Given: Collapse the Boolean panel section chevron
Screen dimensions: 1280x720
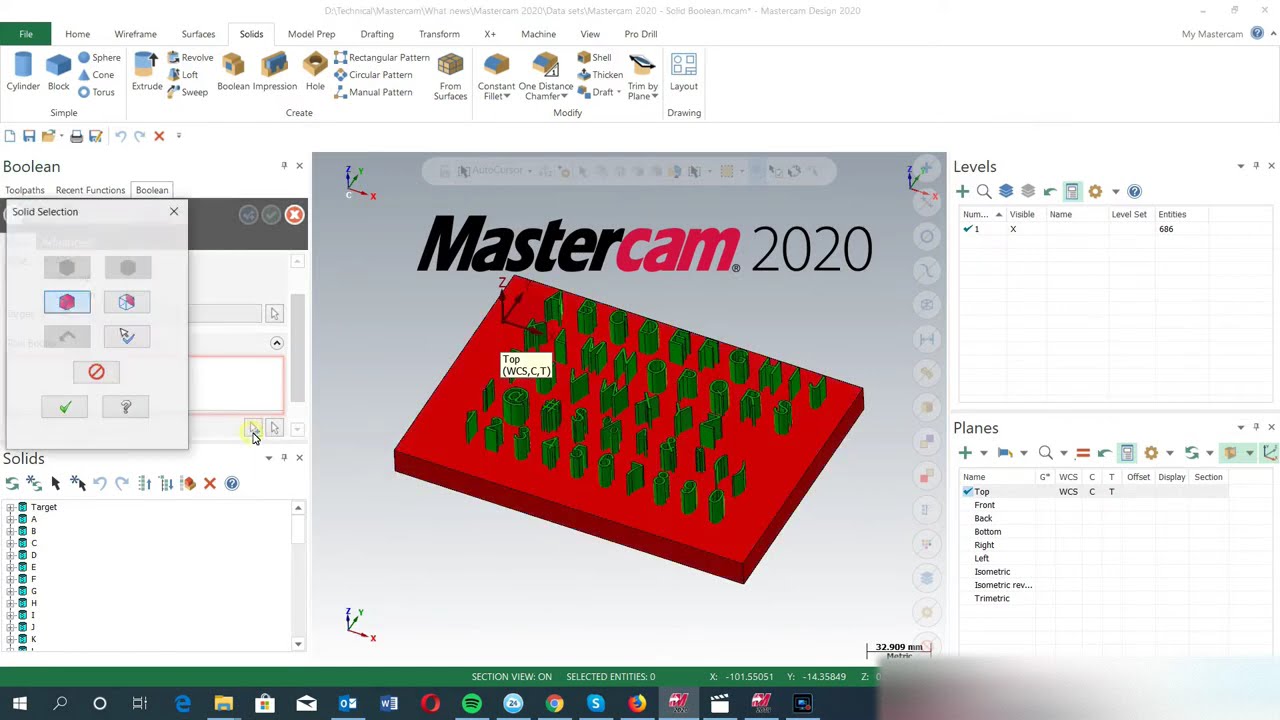Looking at the screenshot, I should (277, 343).
